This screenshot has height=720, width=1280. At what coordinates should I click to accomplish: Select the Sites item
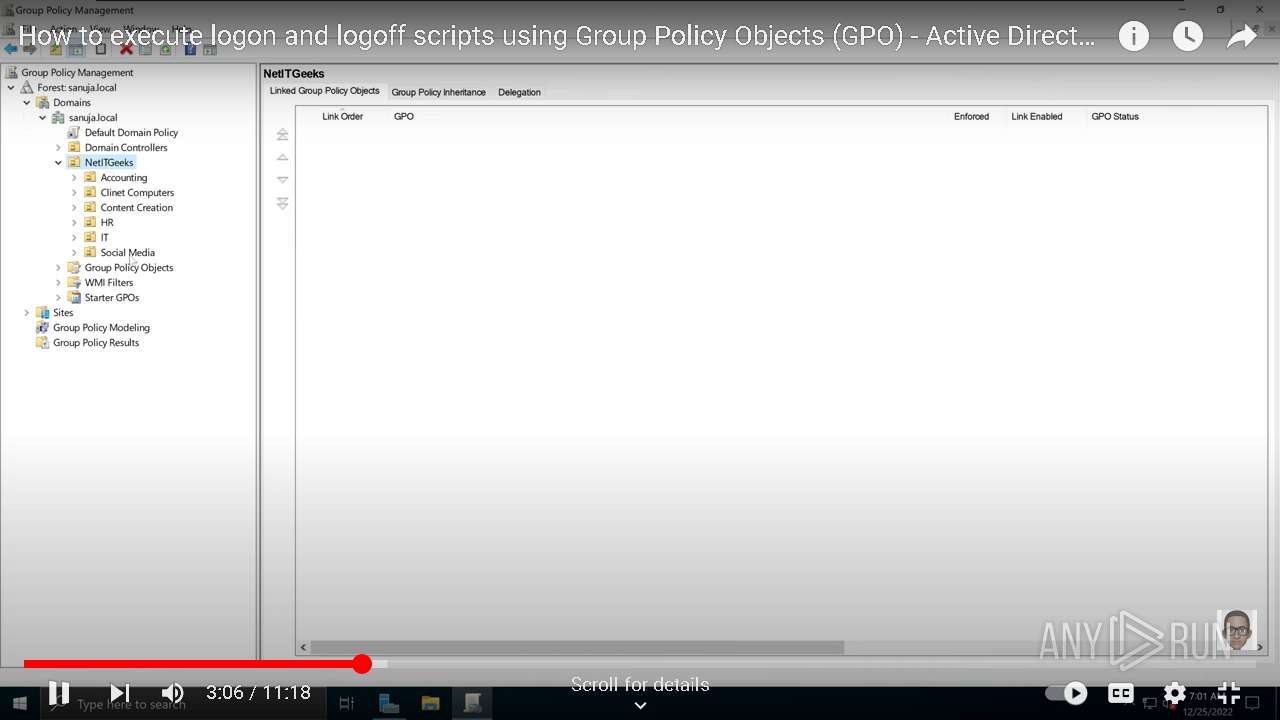click(x=63, y=313)
